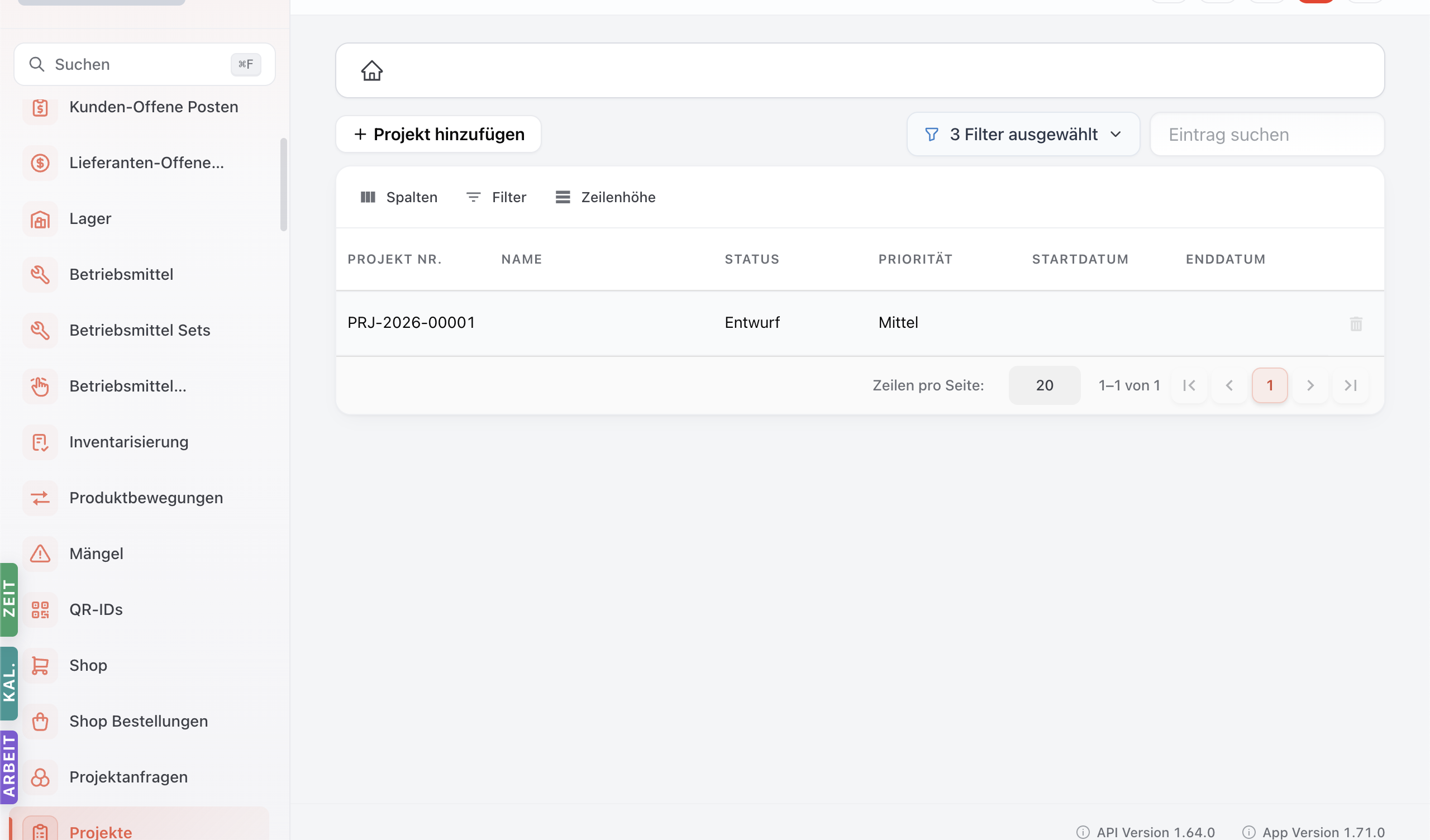Click the hand pointer Betriebsmittel... icon

pyautogui.click(x=40, y=386)
